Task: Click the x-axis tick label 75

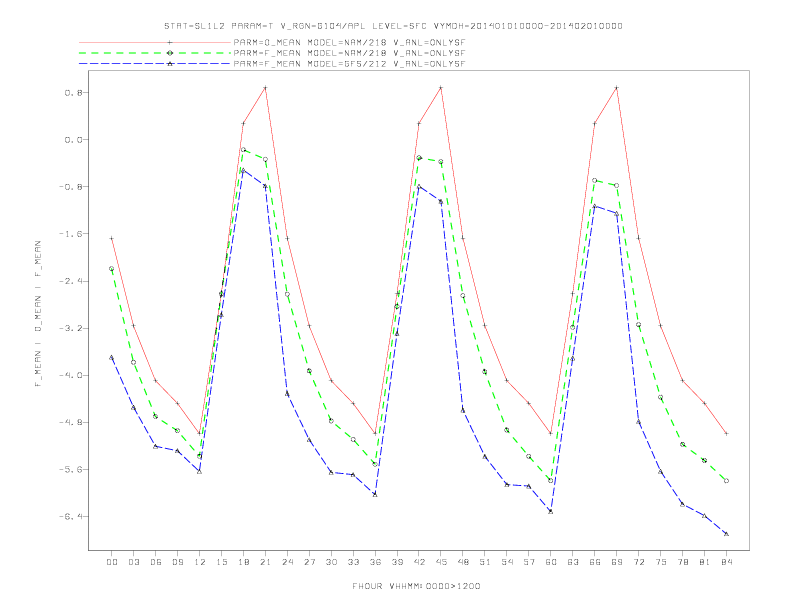Action: tap(661, 562)
